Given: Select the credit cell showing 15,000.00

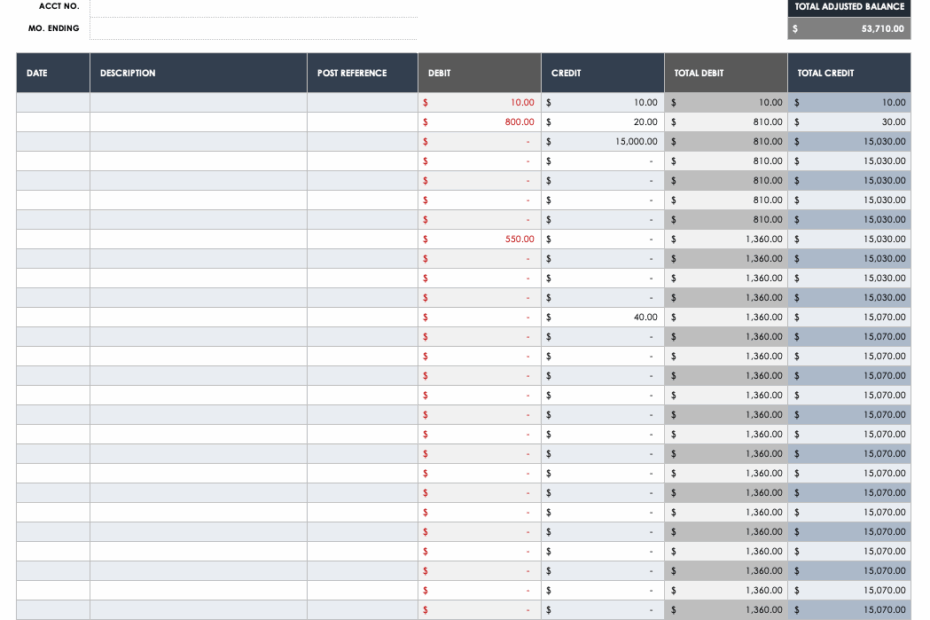Looking at the screenshot, I should pyautogui.click(x=603, y=142).
